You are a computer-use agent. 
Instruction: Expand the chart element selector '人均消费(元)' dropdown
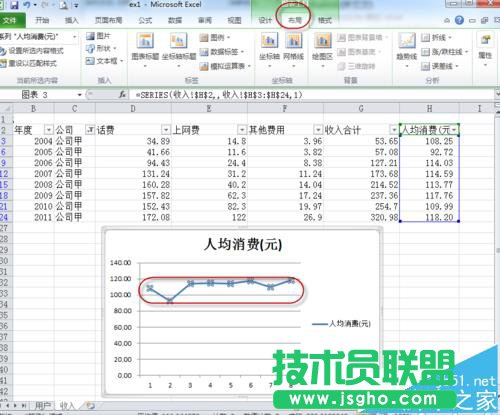pyautogui.click(x=75, y=36)
